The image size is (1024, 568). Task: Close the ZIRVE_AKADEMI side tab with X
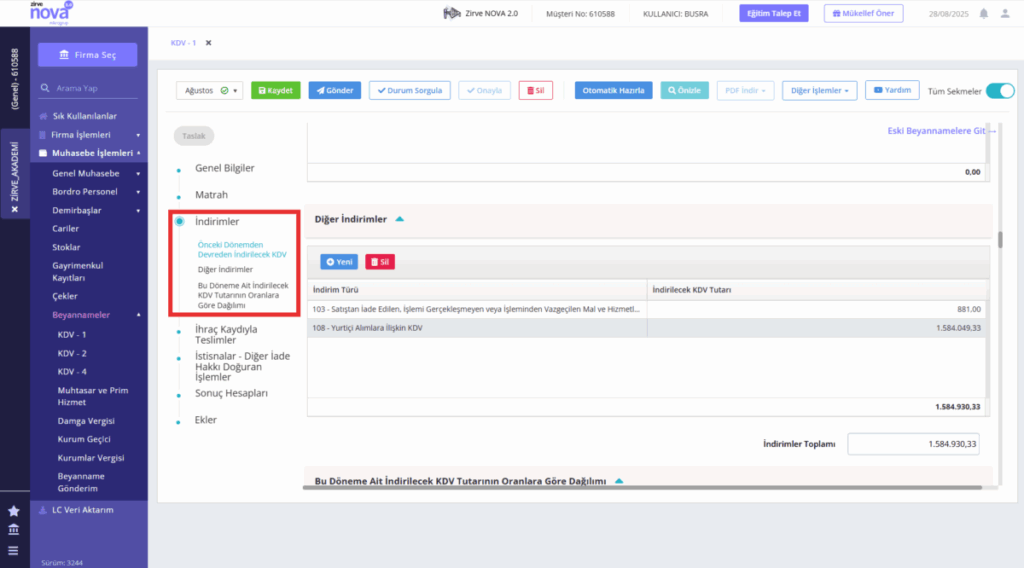pos(14,210)
